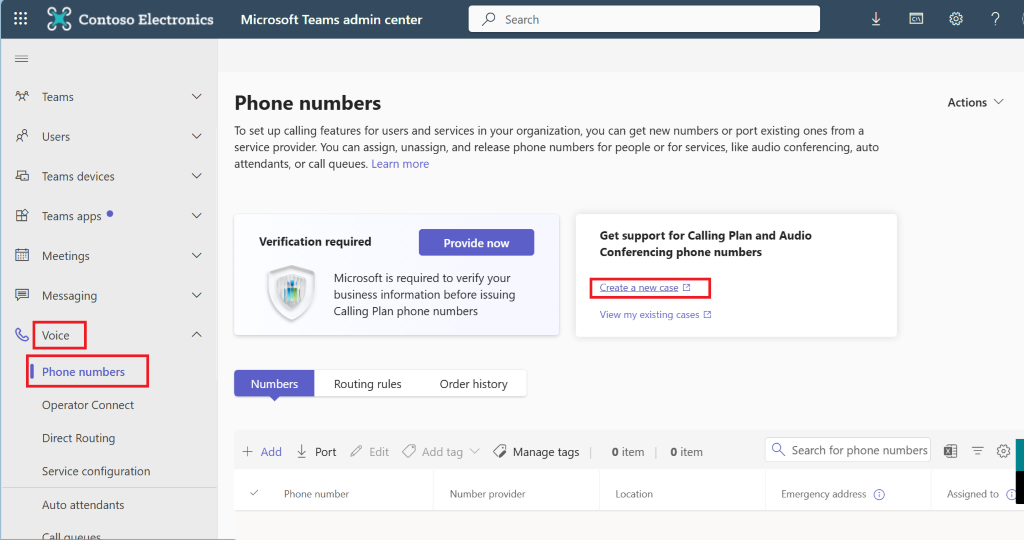1024x540 pixels.
Task: Toggle select-all checkmark in table header
Action: (254, 493)
